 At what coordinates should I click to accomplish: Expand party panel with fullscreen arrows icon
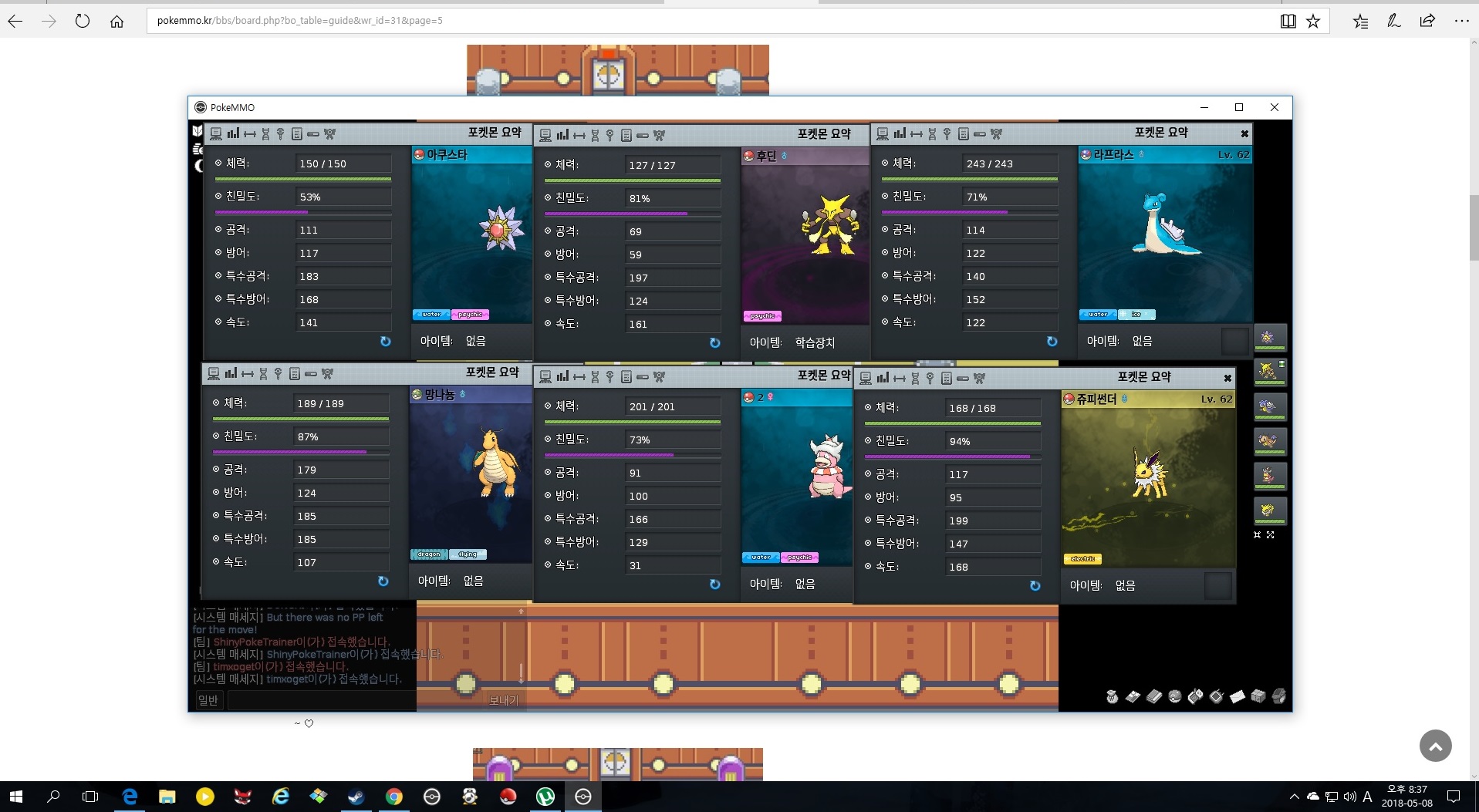pos(1271,534)
